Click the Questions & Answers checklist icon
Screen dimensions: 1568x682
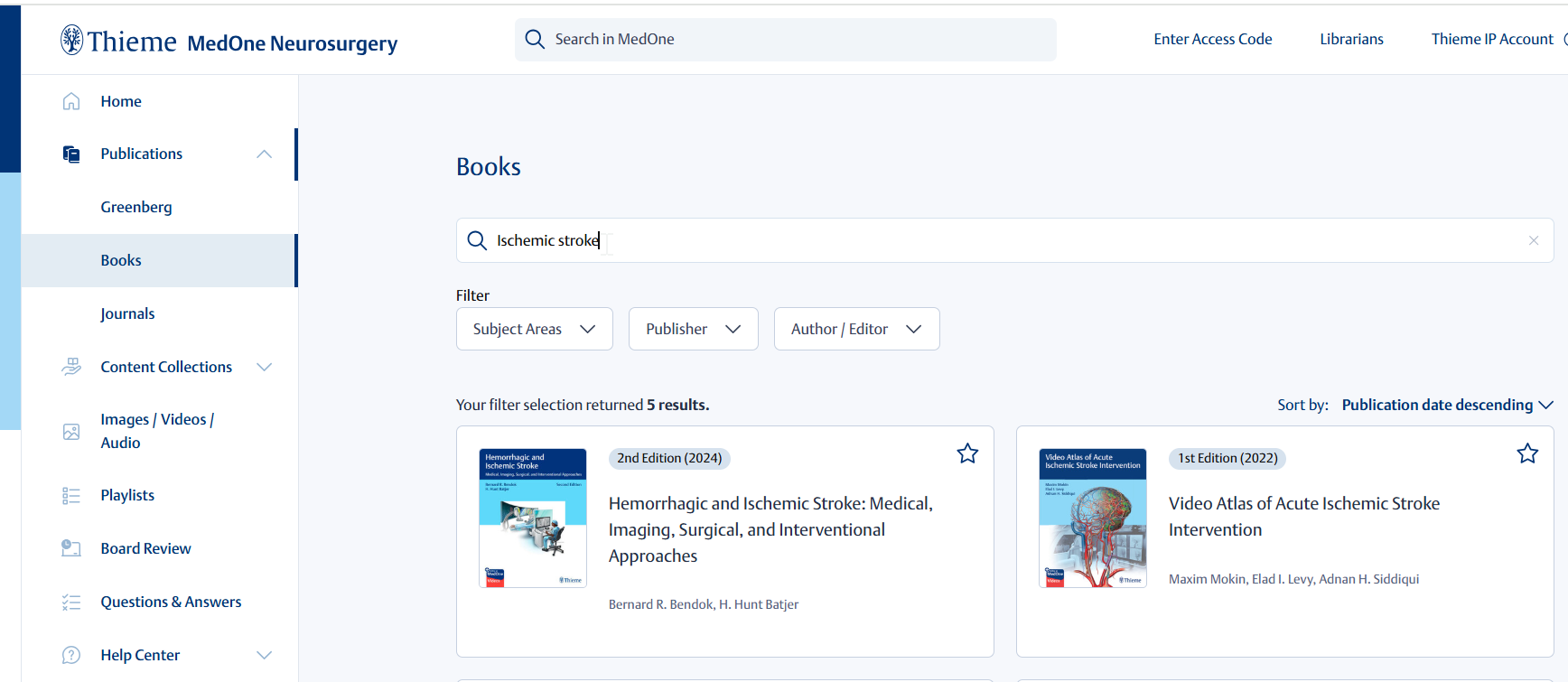71,603
